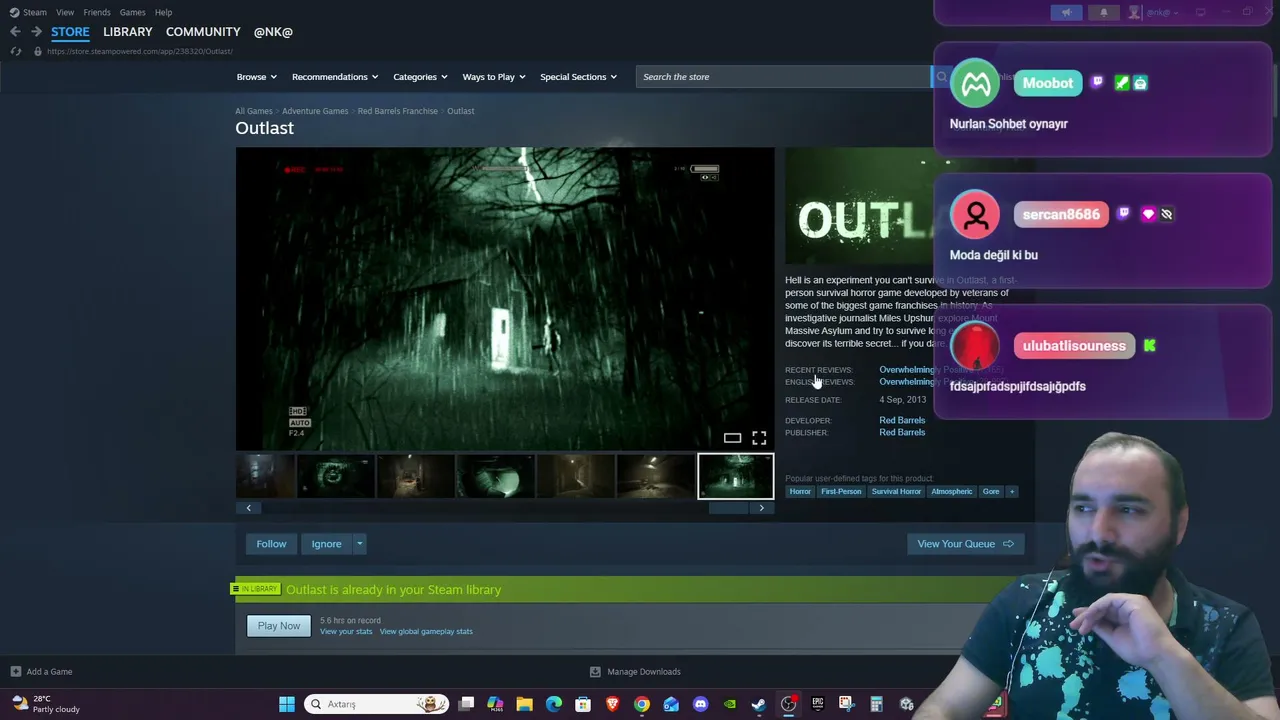Open Outlook mail from taskbar
1280x720 pixels.
671,704
